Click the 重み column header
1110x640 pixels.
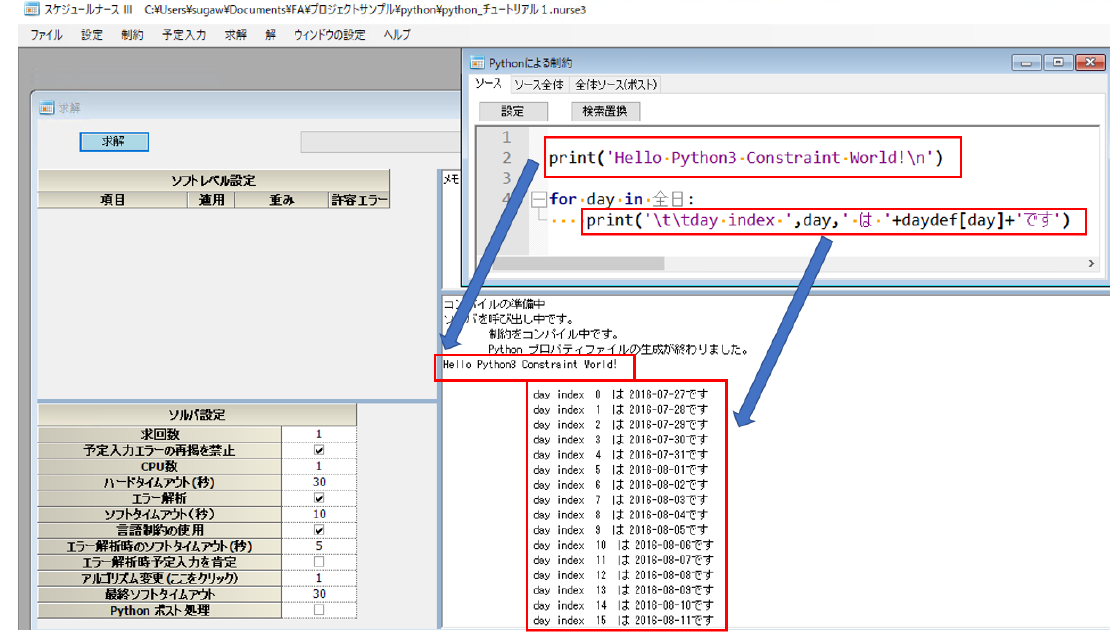pyautogui.click(x=282, y=200)
